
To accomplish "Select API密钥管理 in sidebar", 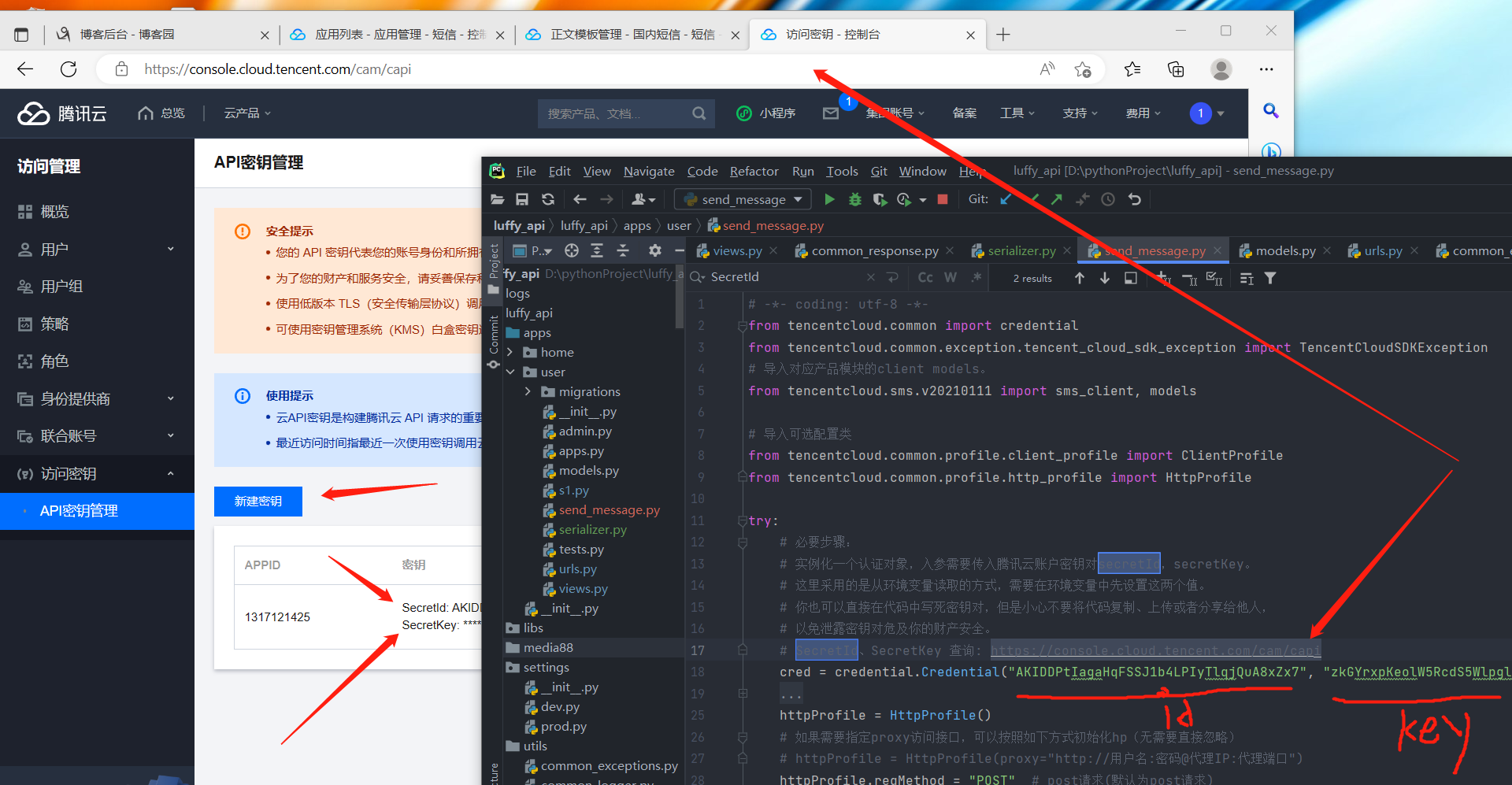I will pyautogui.click(x=97, y=511).
